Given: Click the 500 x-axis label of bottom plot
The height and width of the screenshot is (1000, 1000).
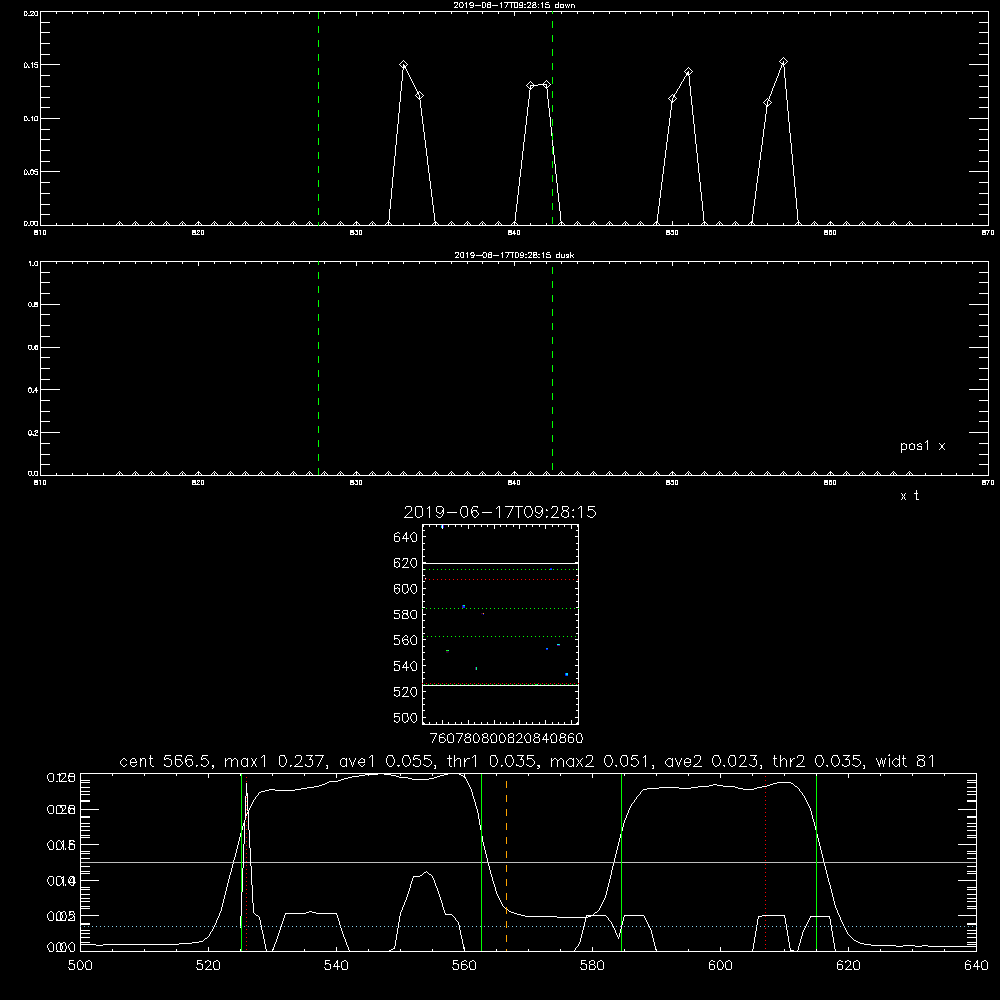Looking at the screenshot, I should [x=80, y=966].
